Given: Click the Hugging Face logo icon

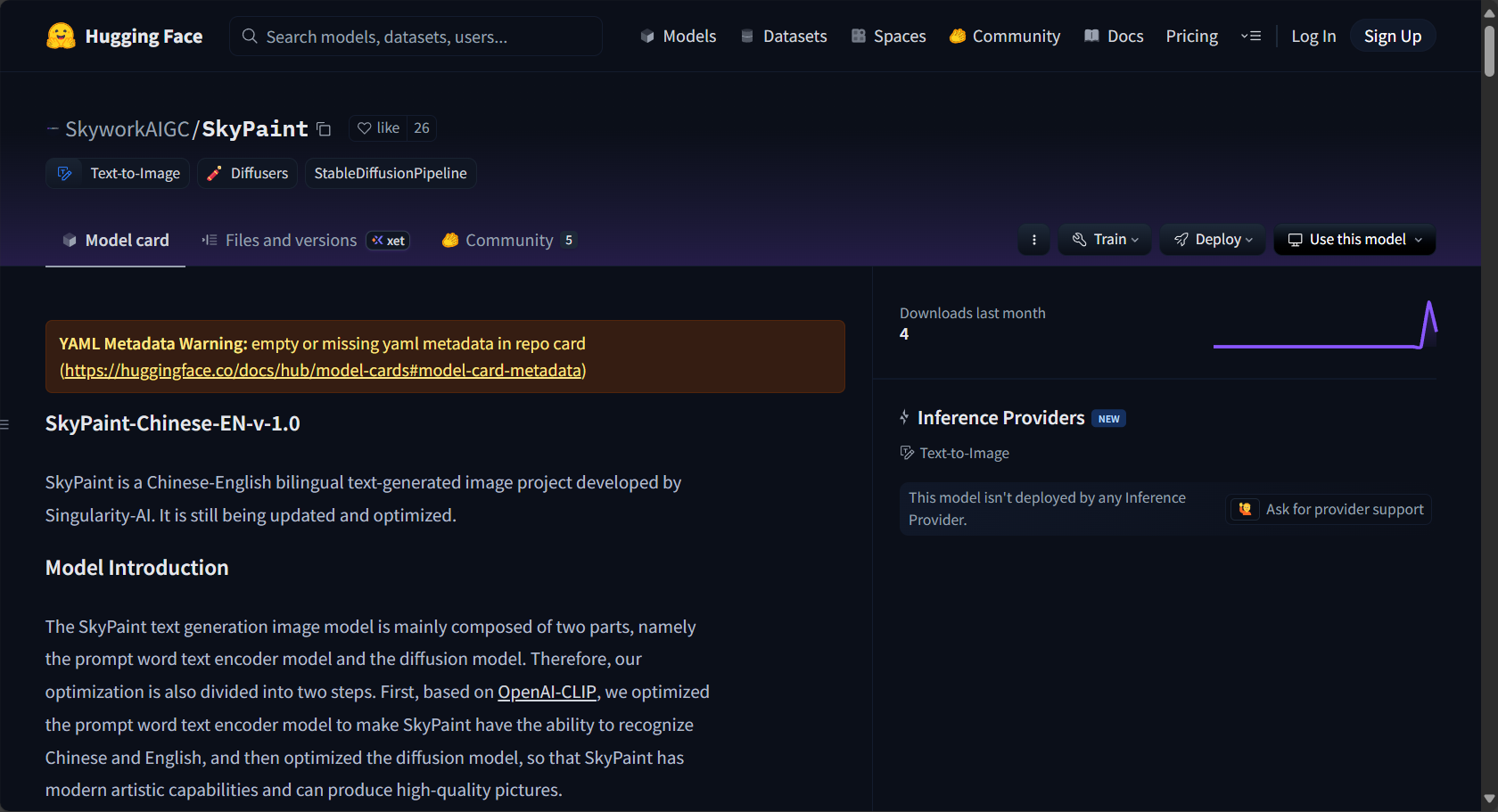Looking at the screenshot, I should [x=61, y=36].
